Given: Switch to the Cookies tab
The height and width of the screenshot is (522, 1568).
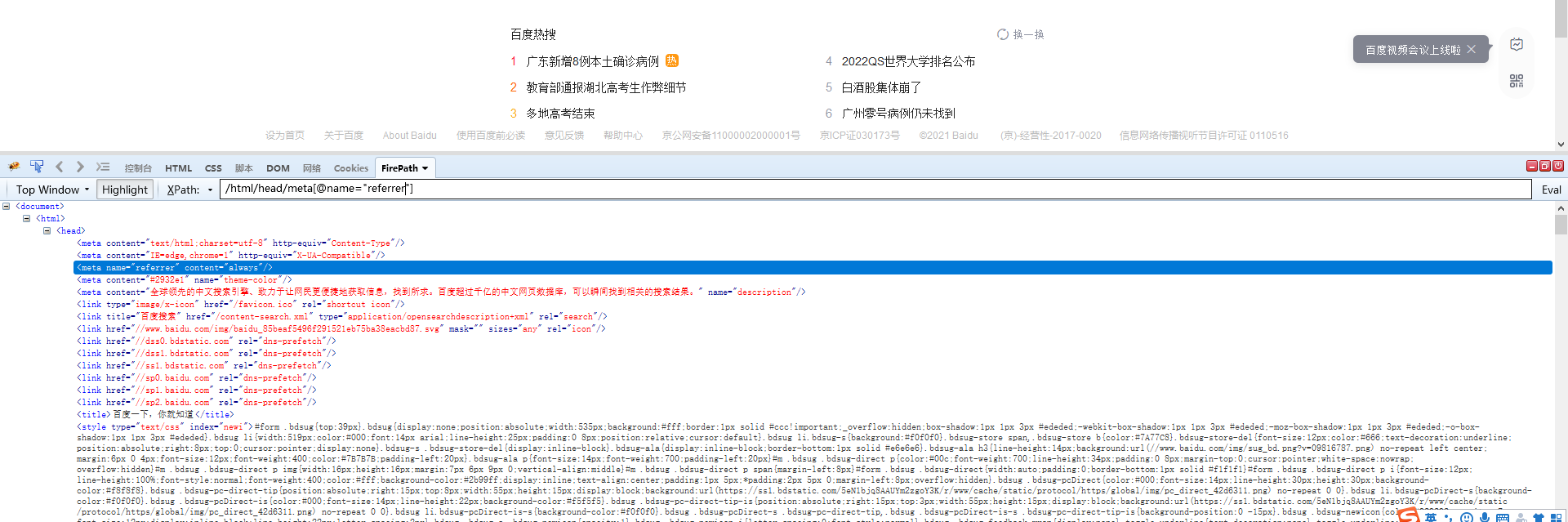Looking at the screenshot, I should [x=351, y=168].
